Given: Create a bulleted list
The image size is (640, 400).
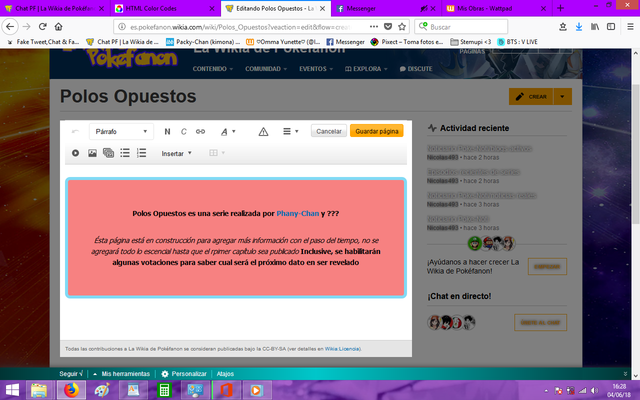Looking at the screenshot, I should tap(125, 153).
